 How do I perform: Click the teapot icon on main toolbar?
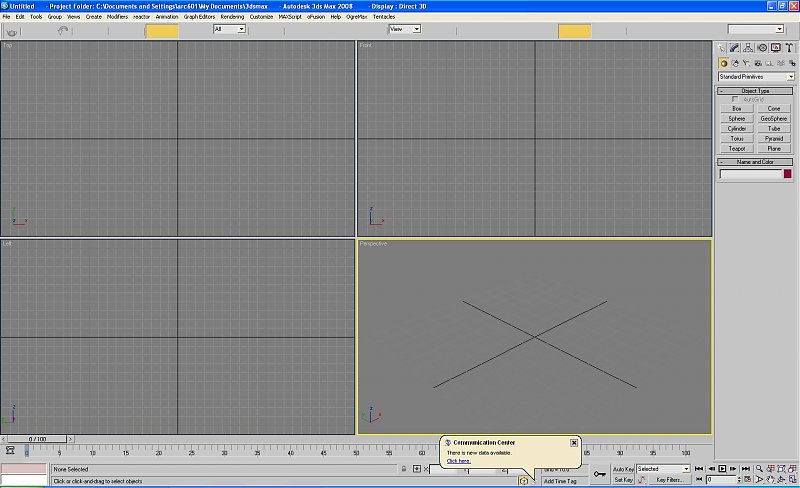click(12, 33)
